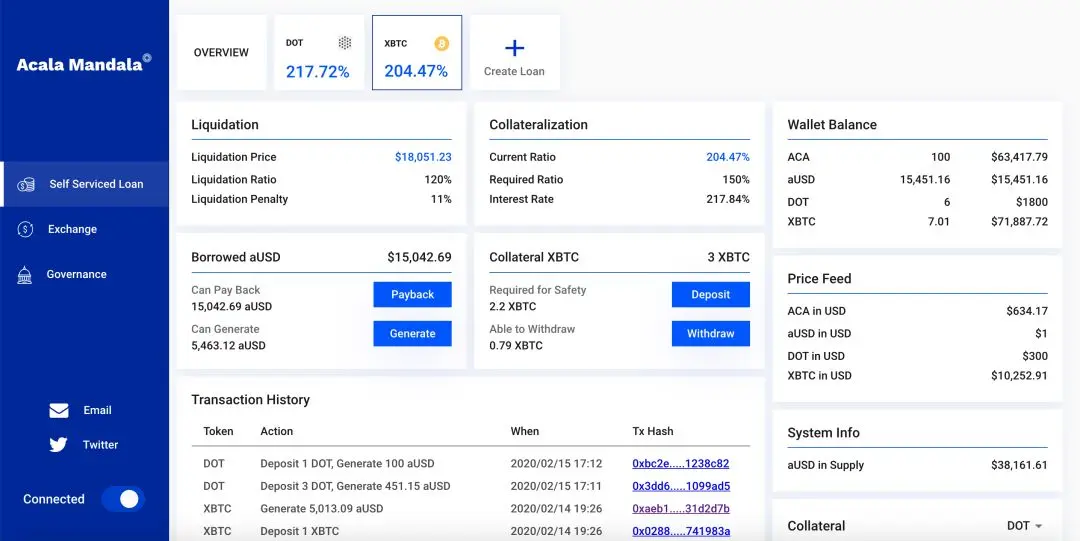Click the small badge icon beside Acala Mandala
Screen dimensions: 1080x541
147,59
